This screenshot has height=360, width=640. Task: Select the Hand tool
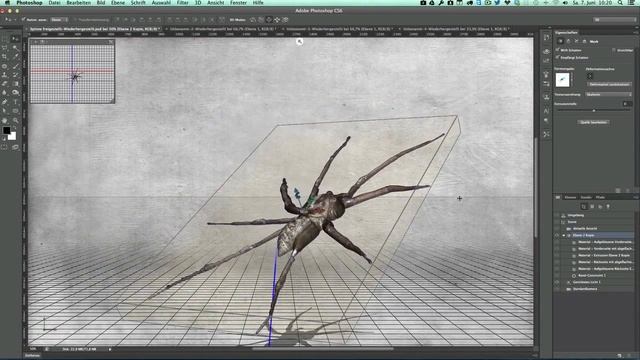pyautogui.click(x=4, y=120)
